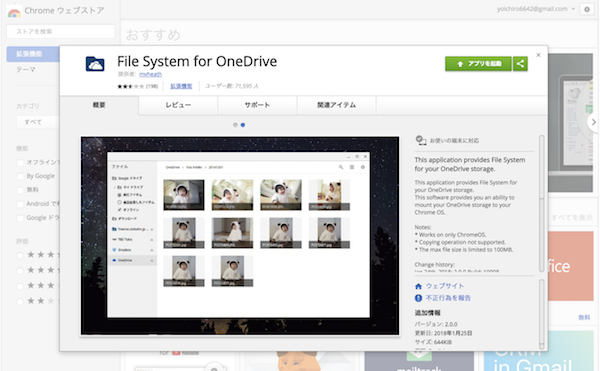Click the eject icon beside OneDrive in screenshot

152,260
